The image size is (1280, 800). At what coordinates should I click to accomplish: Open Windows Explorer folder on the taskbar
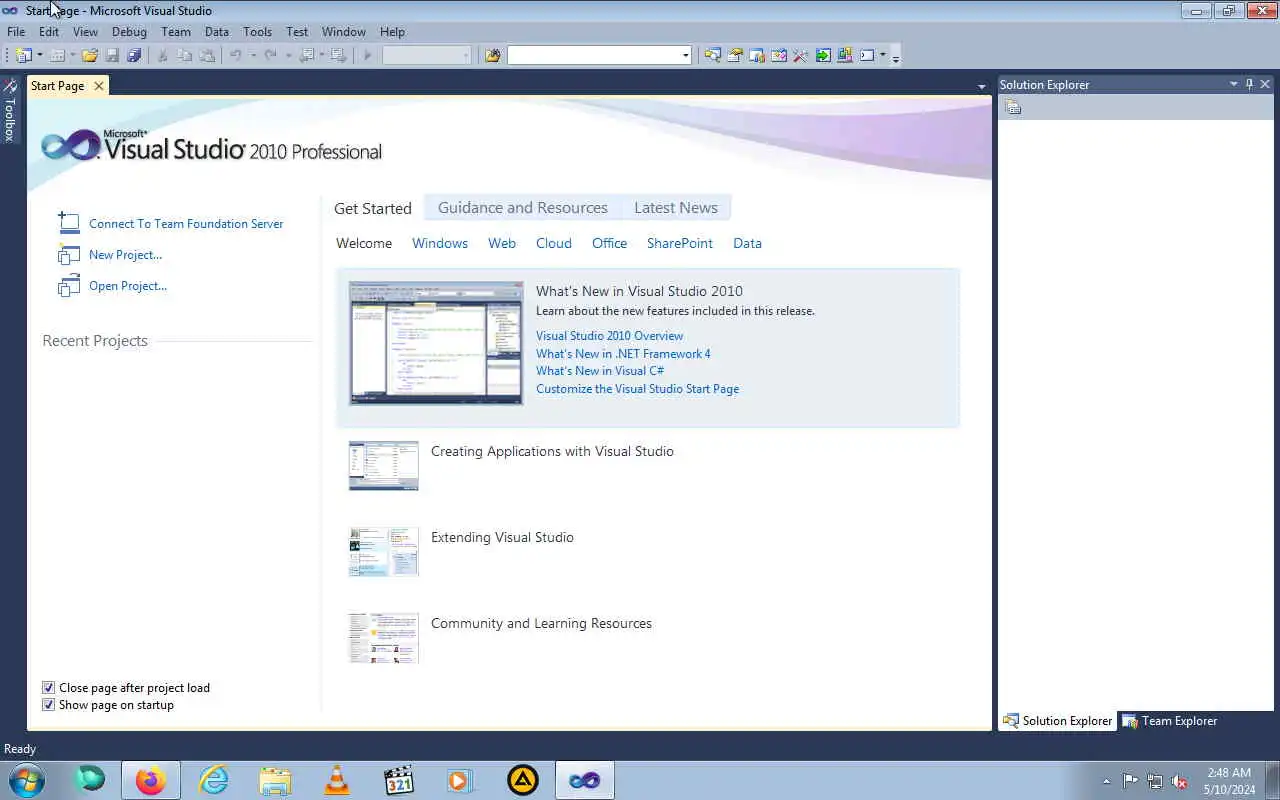(x=275, y=780)
